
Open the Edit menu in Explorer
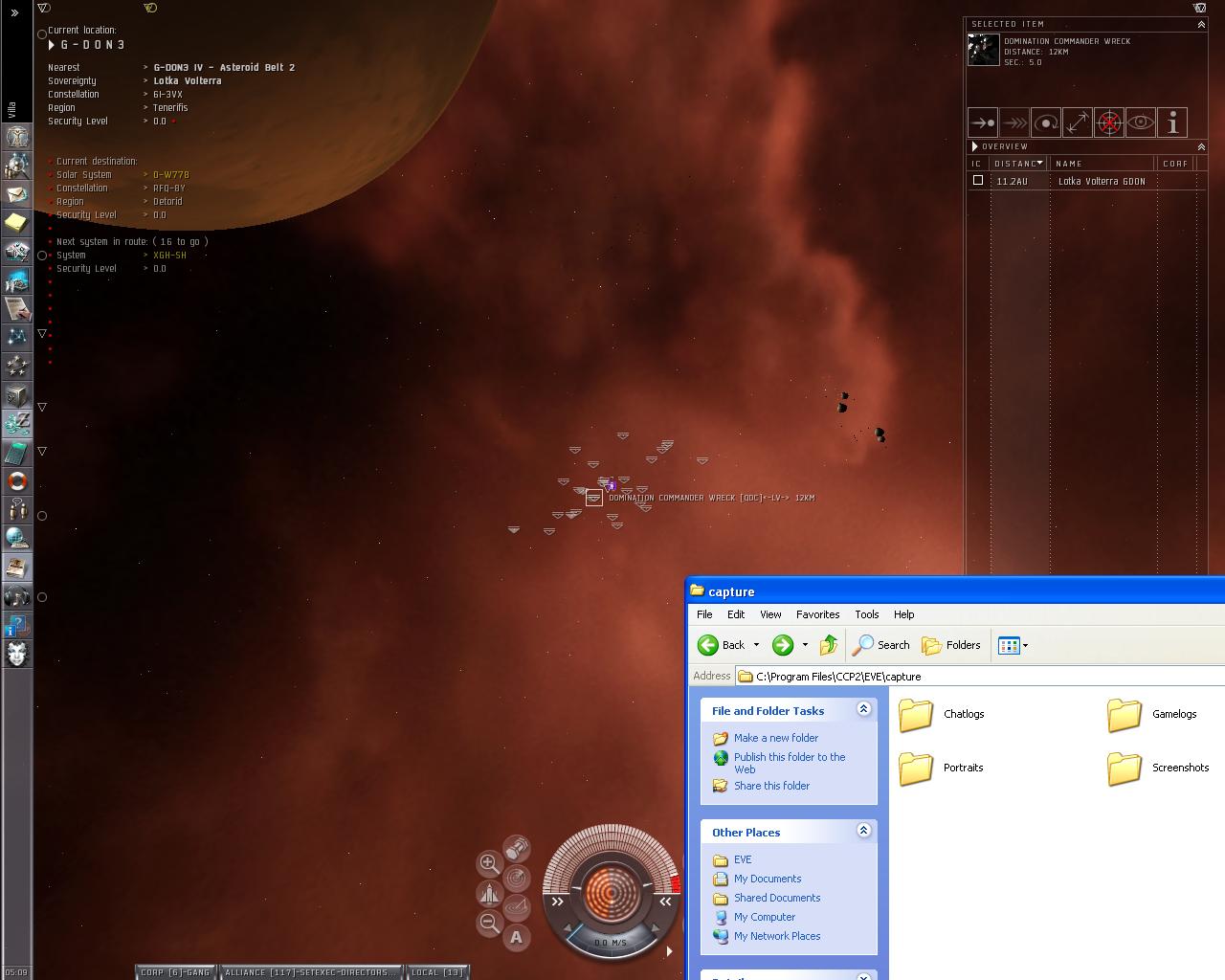point(736,614)
